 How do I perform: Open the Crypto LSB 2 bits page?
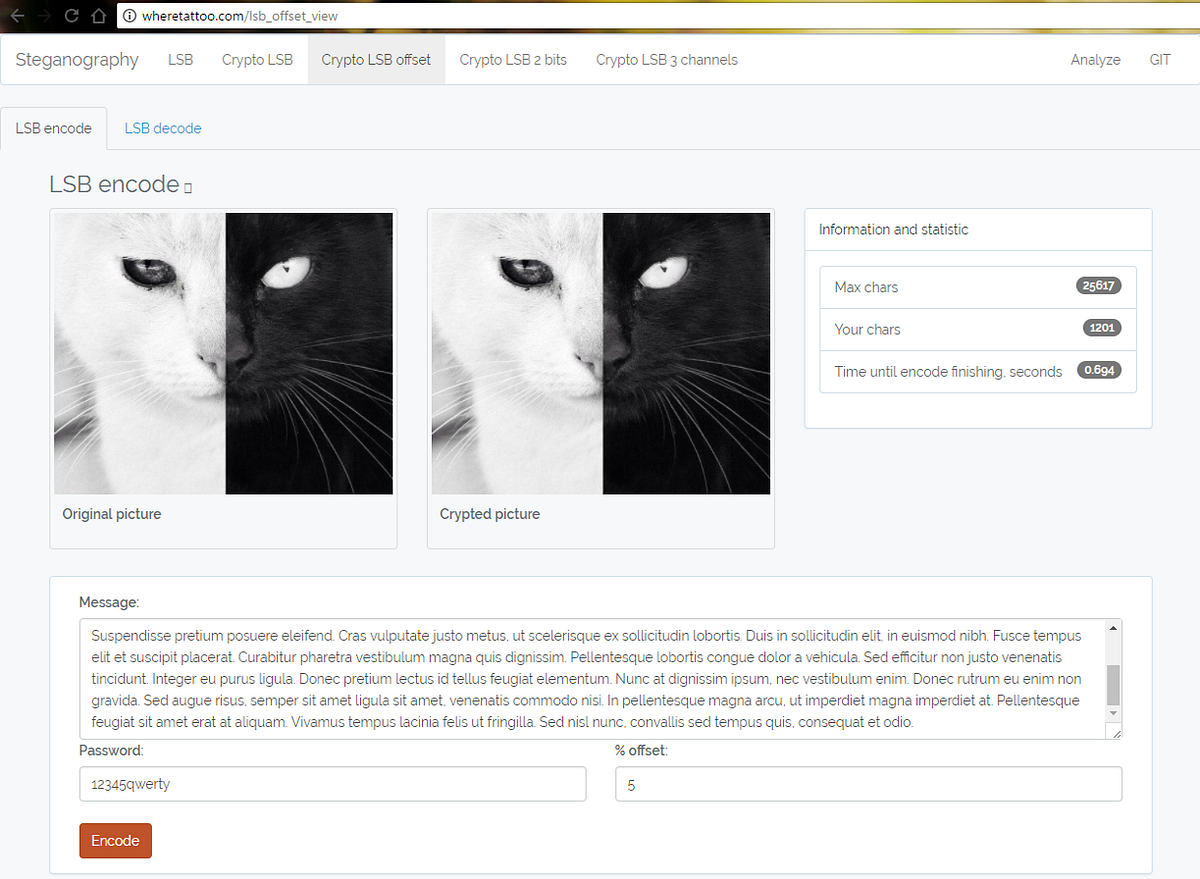click(513, 60)
